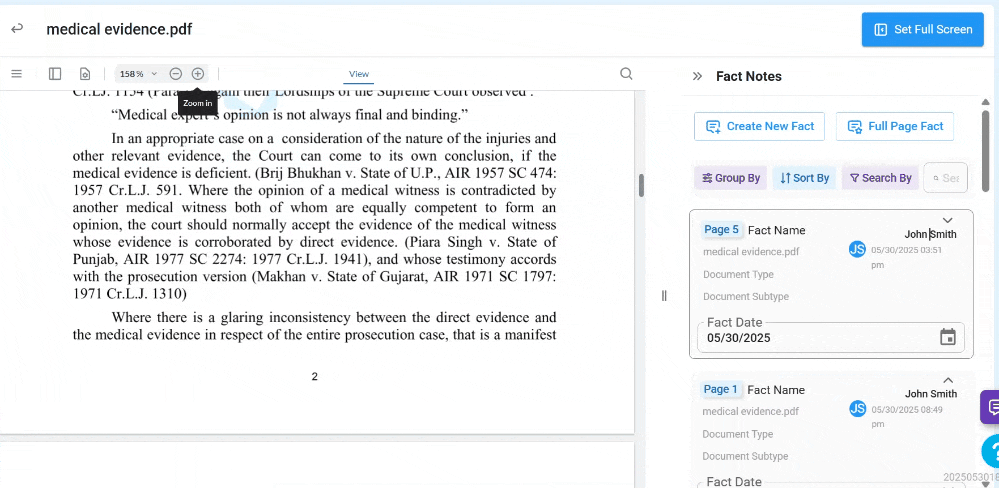Click the search magnifier icon in PDF viewer
This screenshot has width=999, height=488.
pos(626,74)
